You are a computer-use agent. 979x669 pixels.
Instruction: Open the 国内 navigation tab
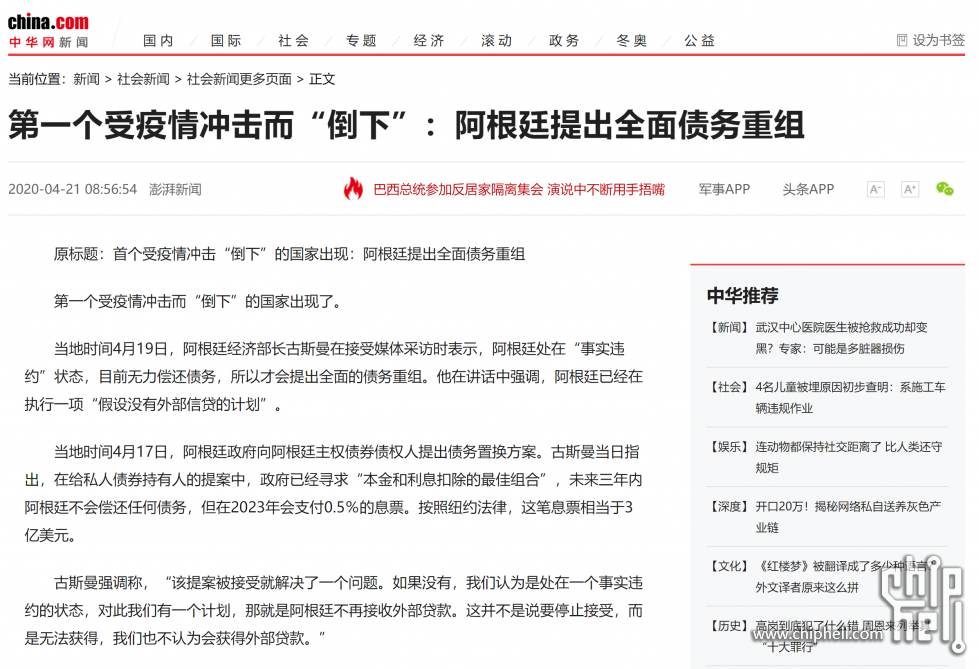[158, 41]
